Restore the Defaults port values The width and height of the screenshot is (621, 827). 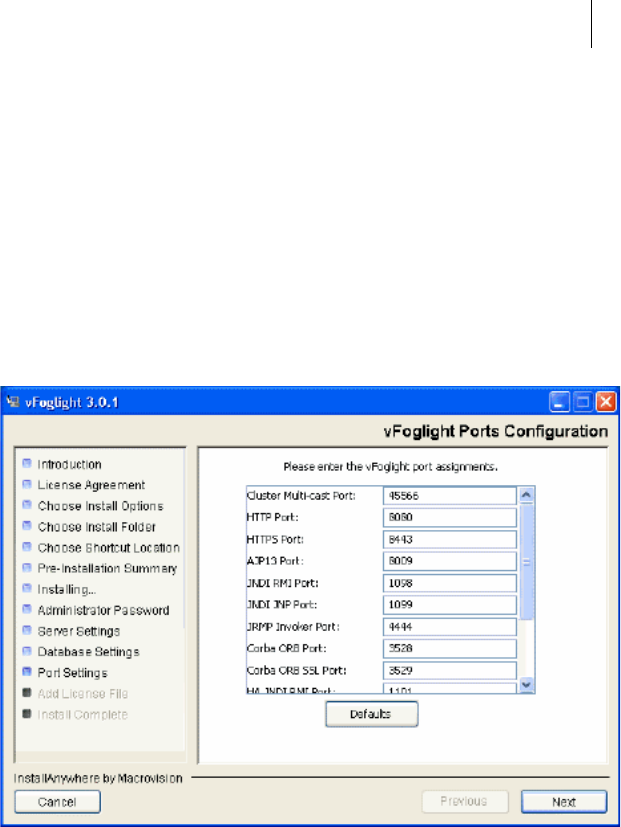[x=371, y=714]
